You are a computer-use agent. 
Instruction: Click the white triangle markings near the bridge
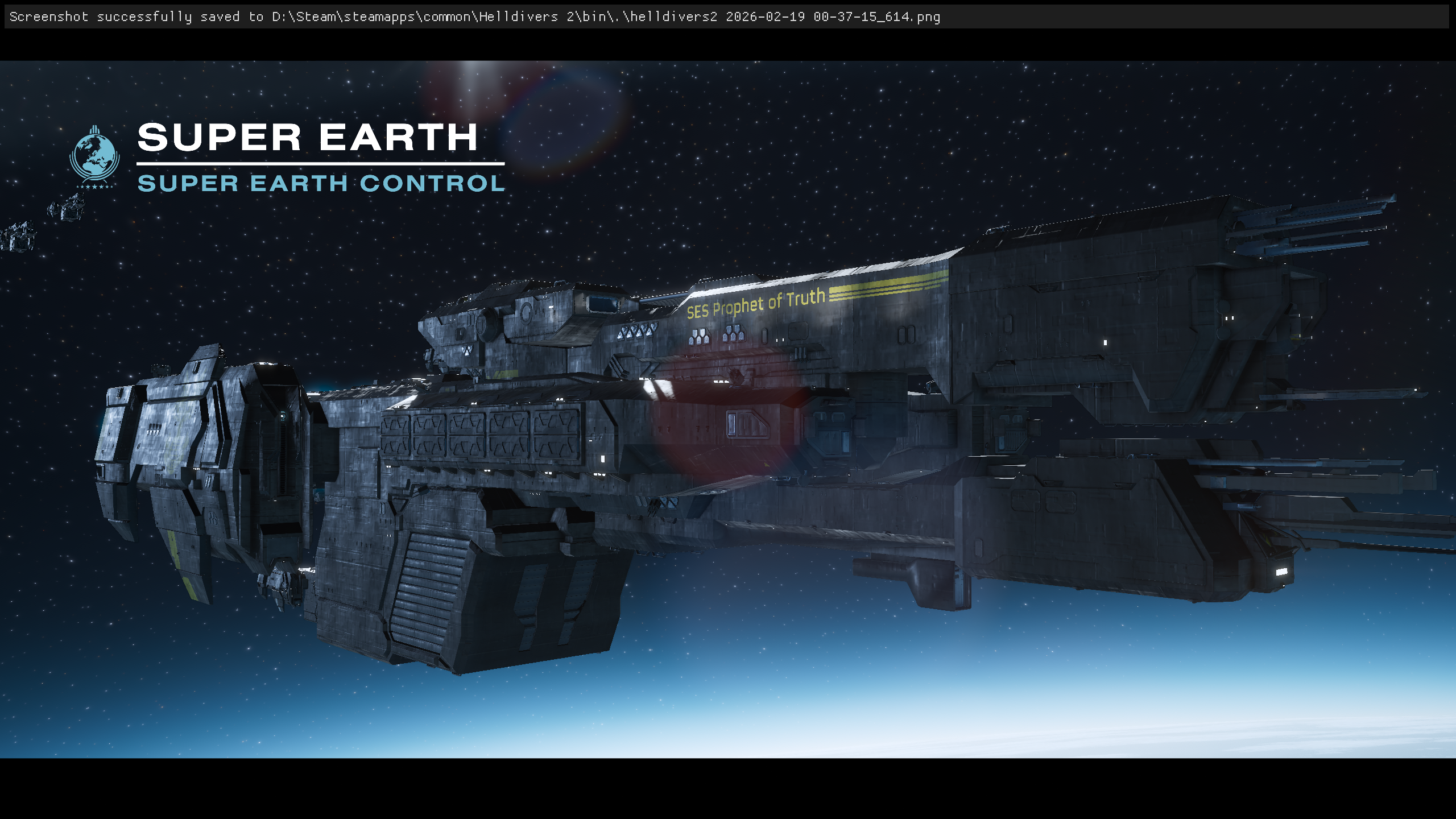tap(637, 331)
